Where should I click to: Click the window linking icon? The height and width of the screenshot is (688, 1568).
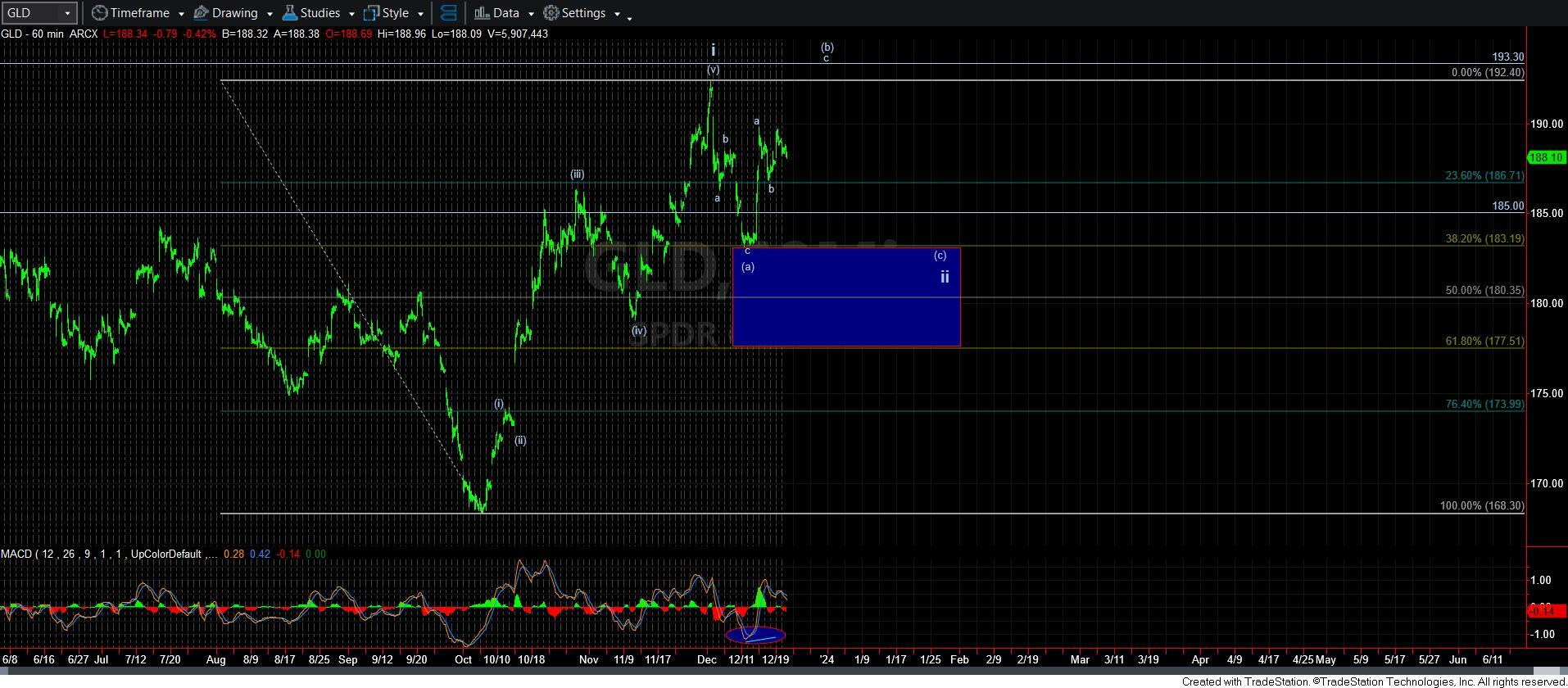(x=448, y=13)
